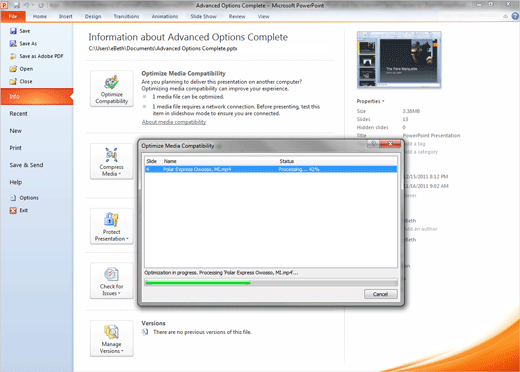Click the Optimize Compatibility button
Viewport: 520px width, 372px height.
click(112, 89)
